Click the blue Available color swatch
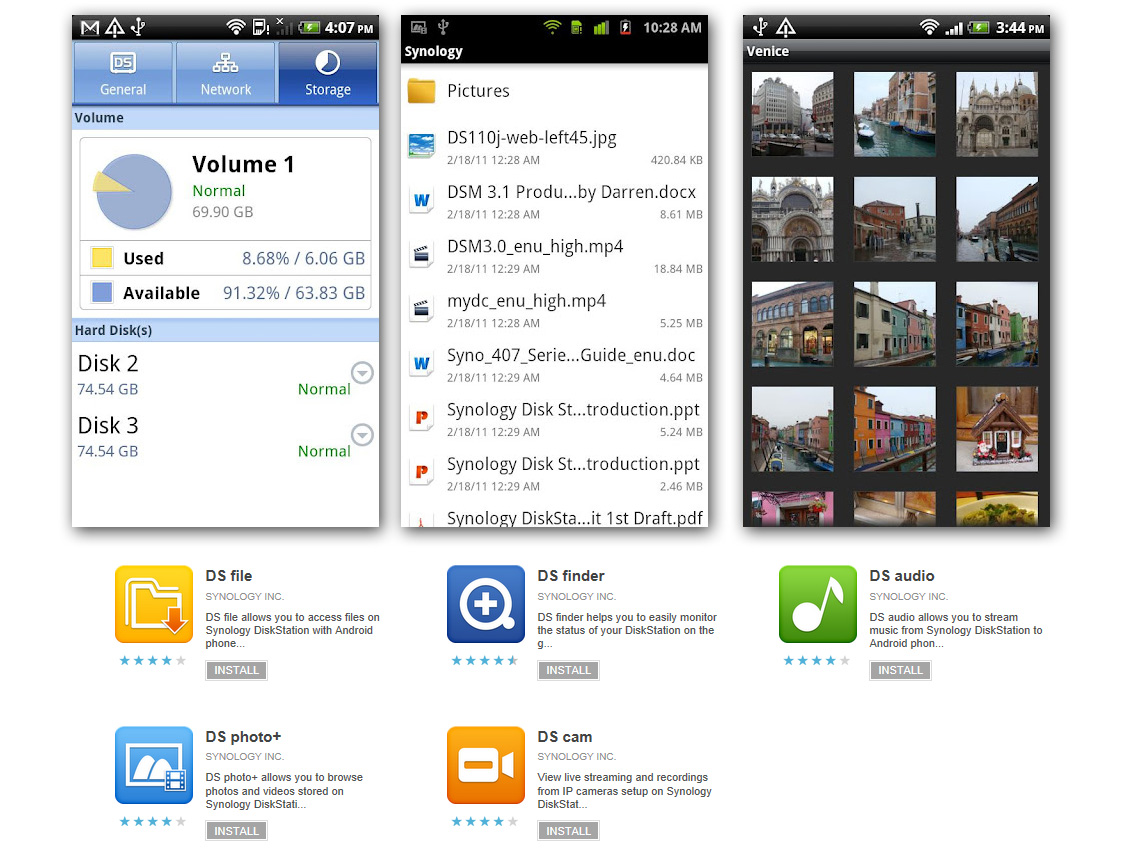This screenshot has width=1121, height=861. (102, 292)
